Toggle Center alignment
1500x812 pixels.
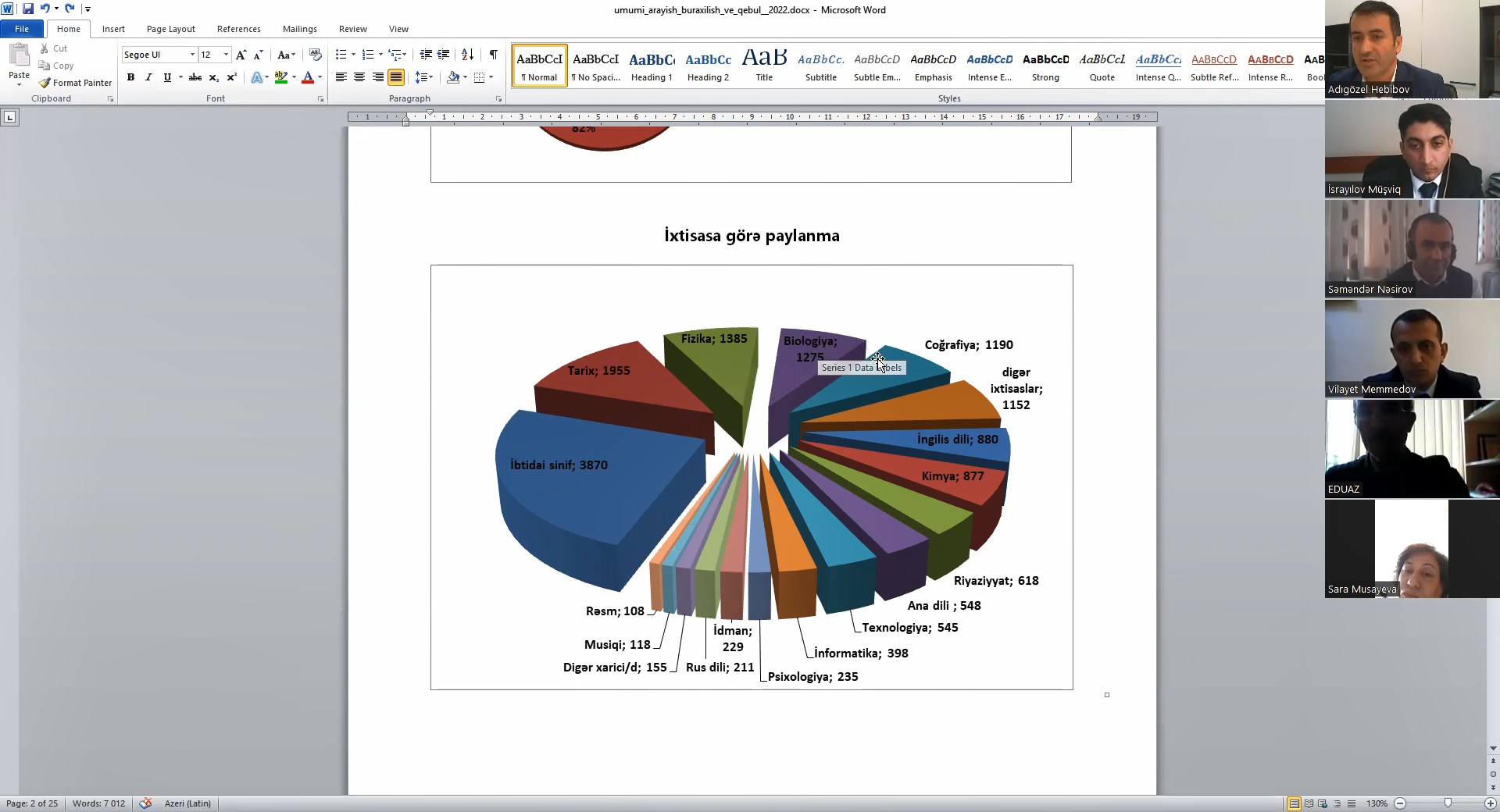359,77
